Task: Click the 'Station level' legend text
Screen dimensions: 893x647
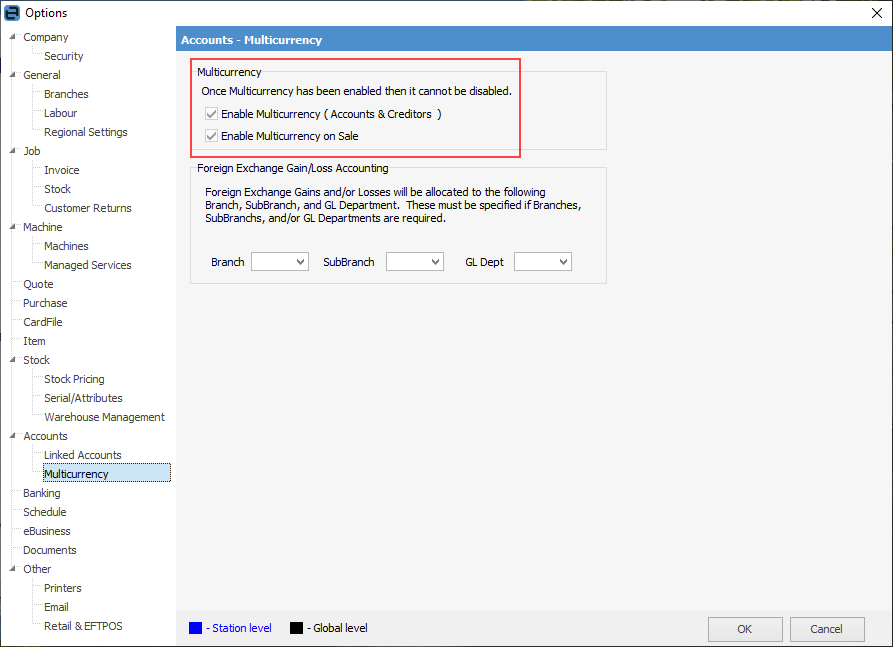Action: point(241,628)
